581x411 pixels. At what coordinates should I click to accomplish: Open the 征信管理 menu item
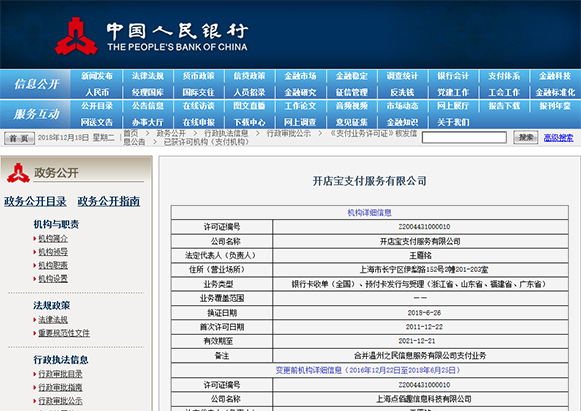pyautogui.click(x=352, y=92)
